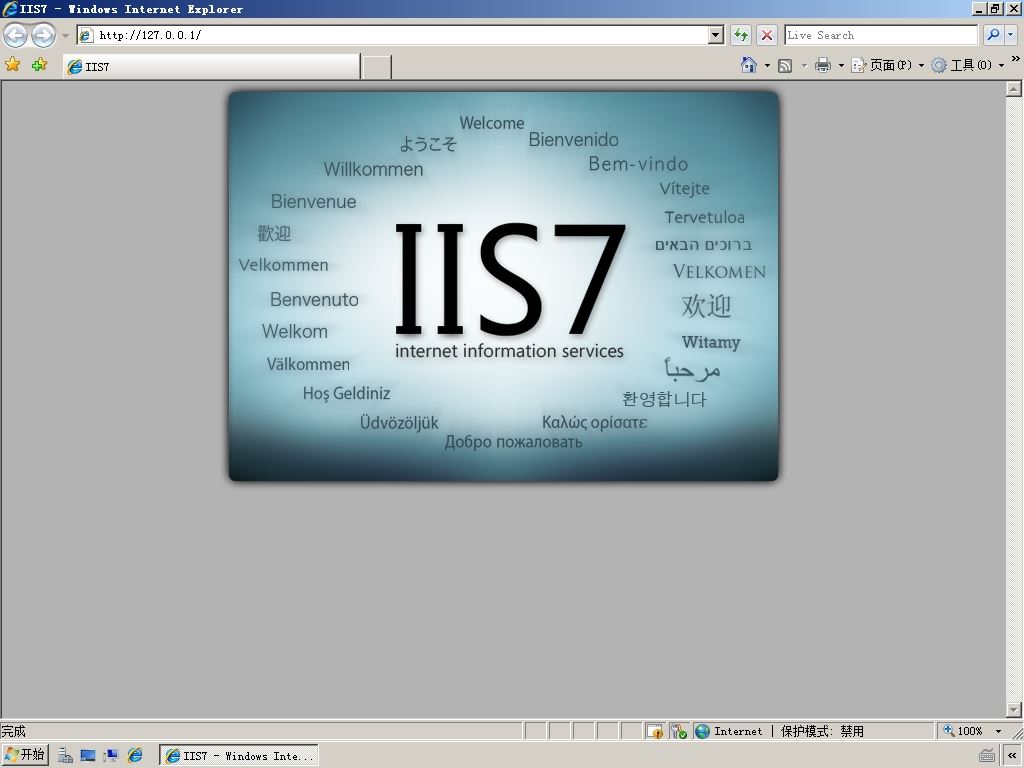Image resolution: width=1024 pixels, height=768 pixels.
Task: Click the green Refresh arrows button
Action: coord(741,35)
